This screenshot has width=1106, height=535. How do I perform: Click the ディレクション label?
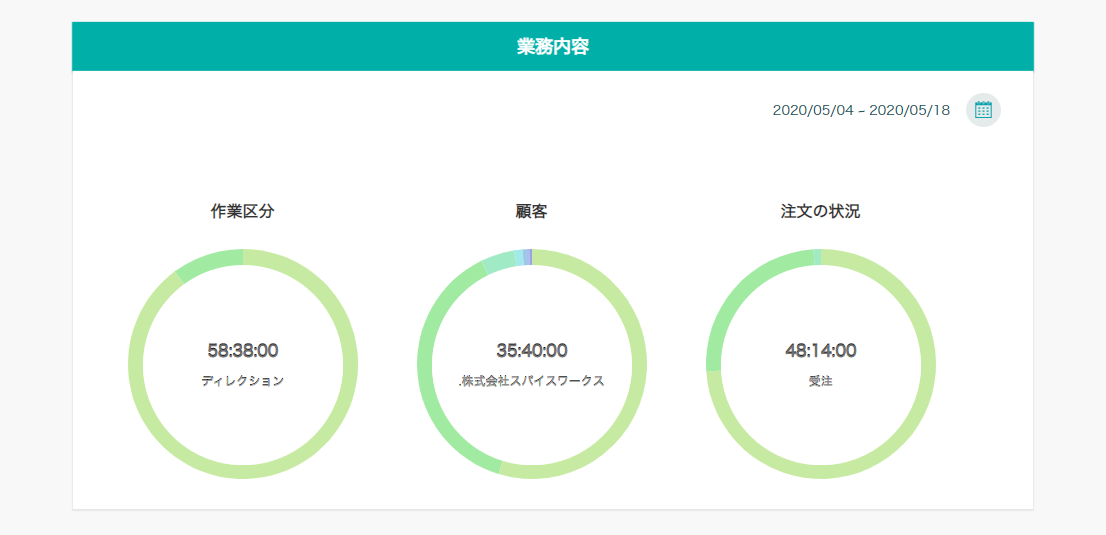click(x=243, y=380)
